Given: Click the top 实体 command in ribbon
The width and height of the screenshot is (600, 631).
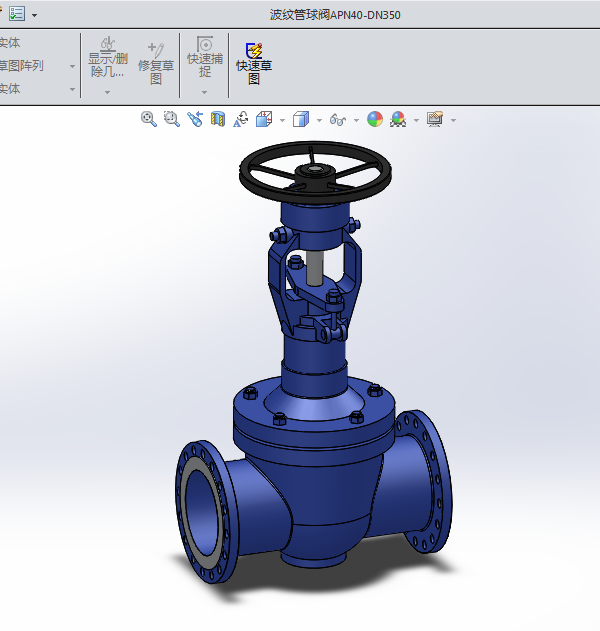Looking at the screenshot, I should coord(10,43).
